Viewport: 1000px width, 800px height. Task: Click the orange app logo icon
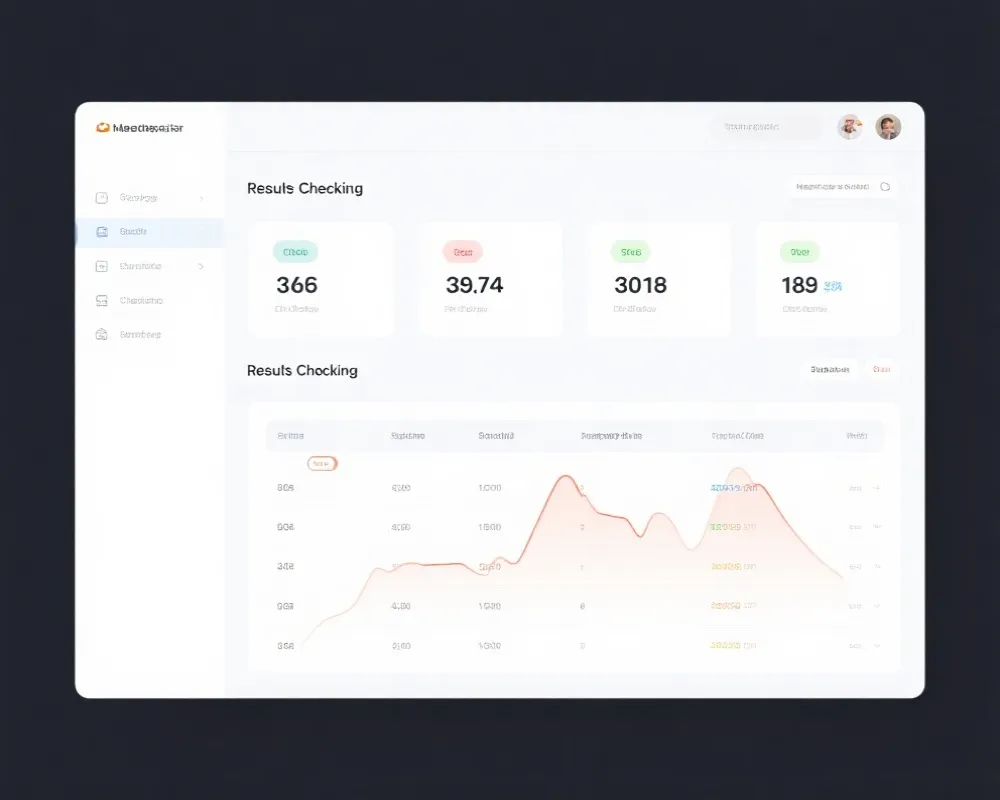coord(102,128)
